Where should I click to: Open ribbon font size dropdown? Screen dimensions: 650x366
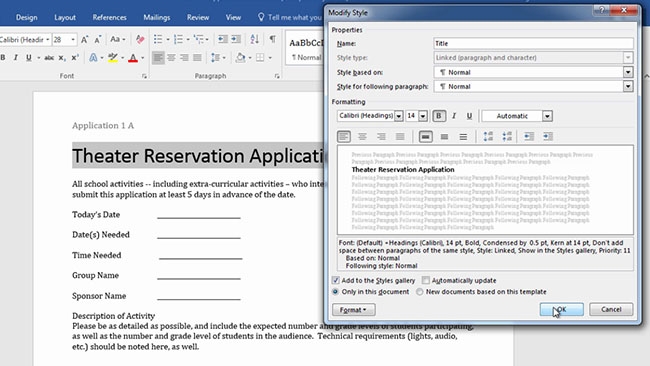tap(73, 40)
